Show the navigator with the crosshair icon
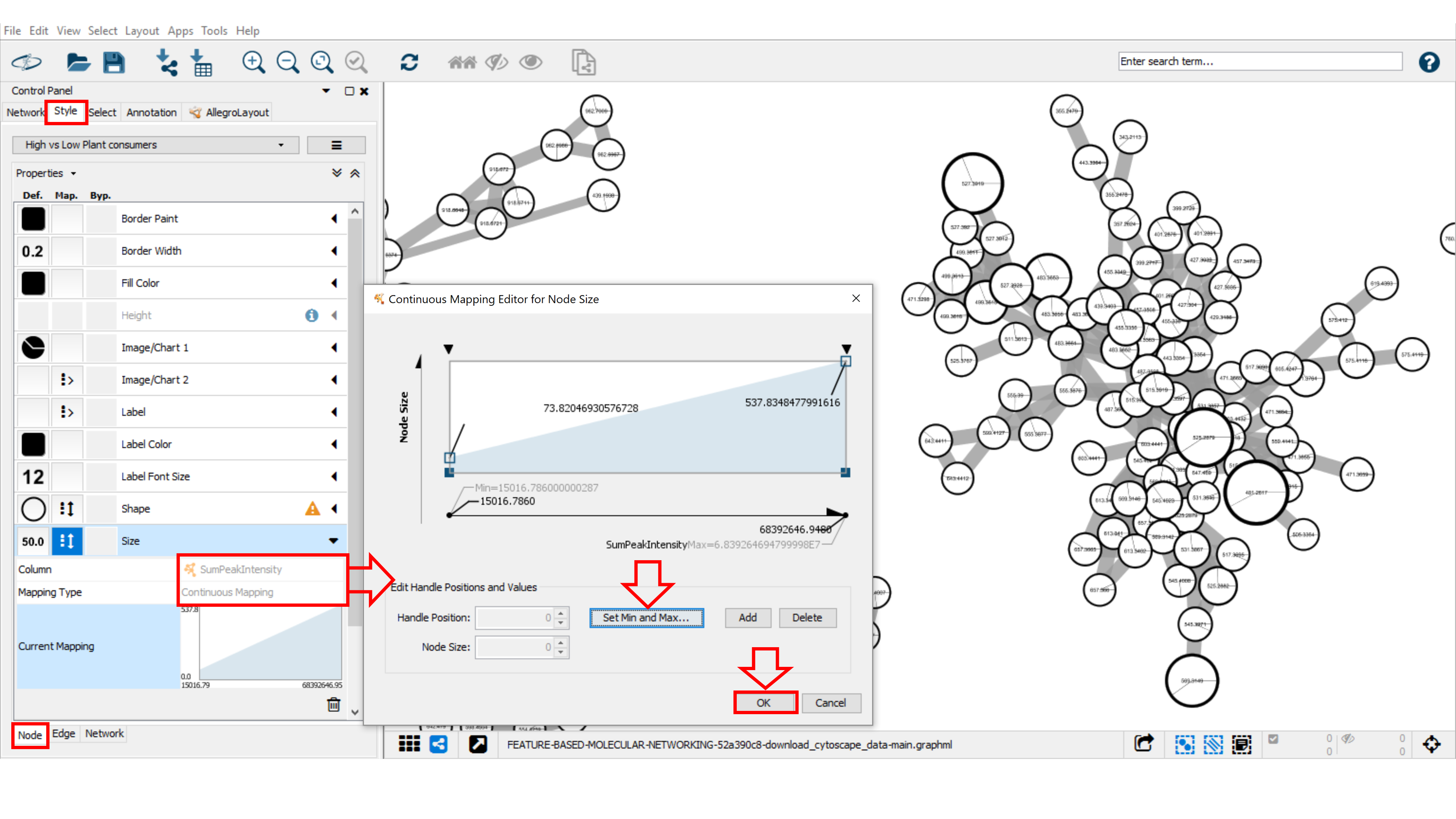Image resolution: width=1456 pixels, height=819 pixels. 1432,744
